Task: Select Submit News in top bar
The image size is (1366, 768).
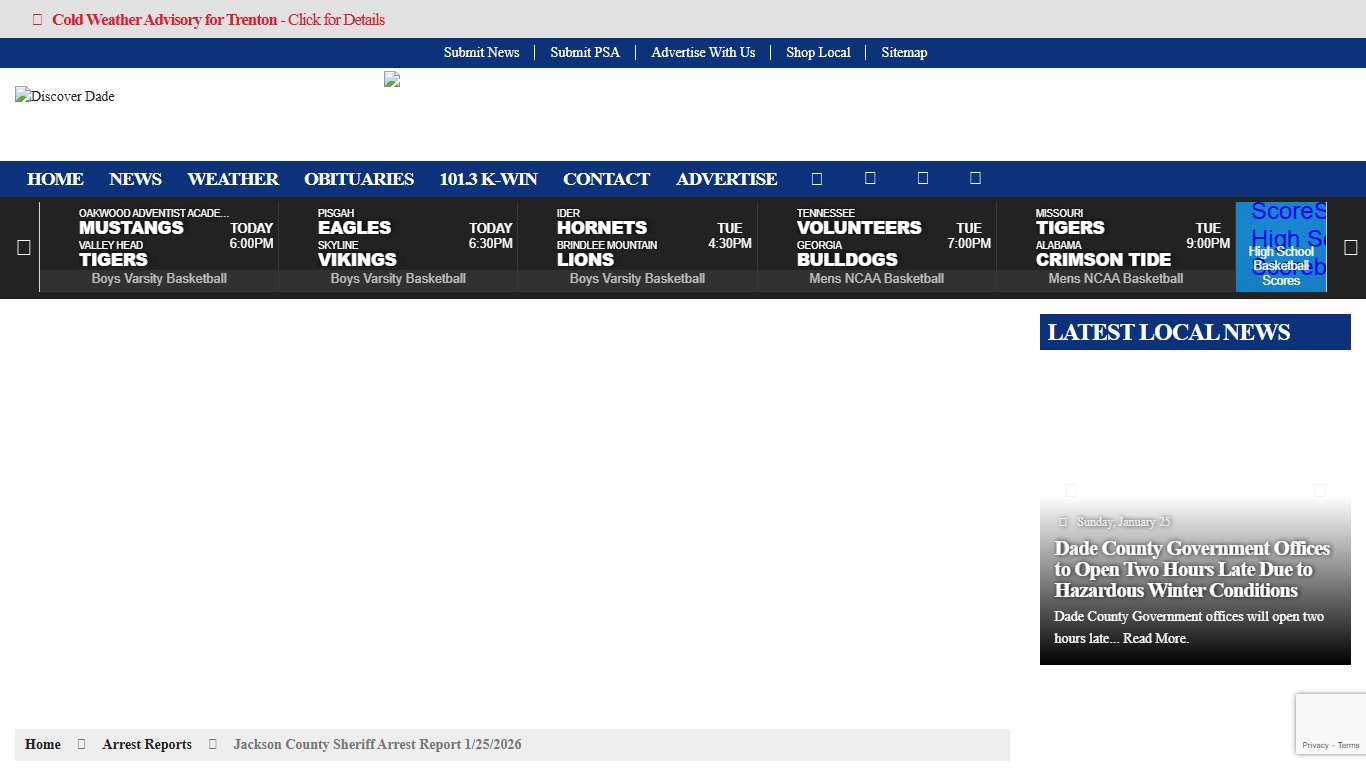Action: click(x=481, y=53)
